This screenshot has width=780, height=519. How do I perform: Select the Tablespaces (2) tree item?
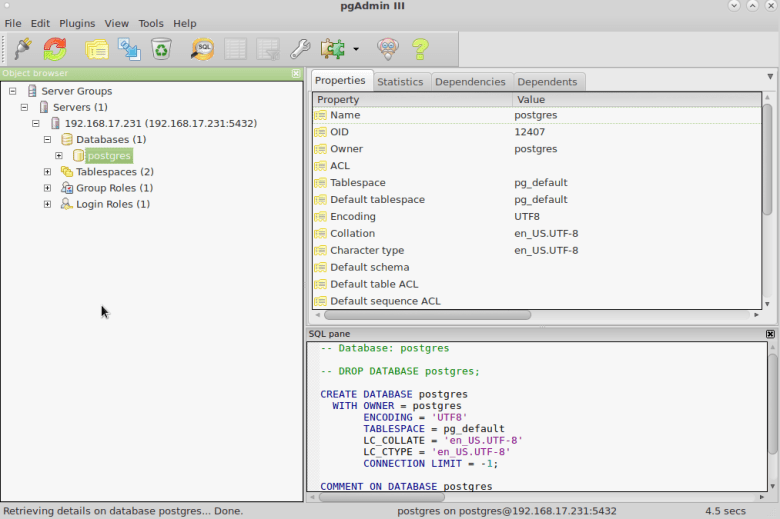click(x=115, y=172)
